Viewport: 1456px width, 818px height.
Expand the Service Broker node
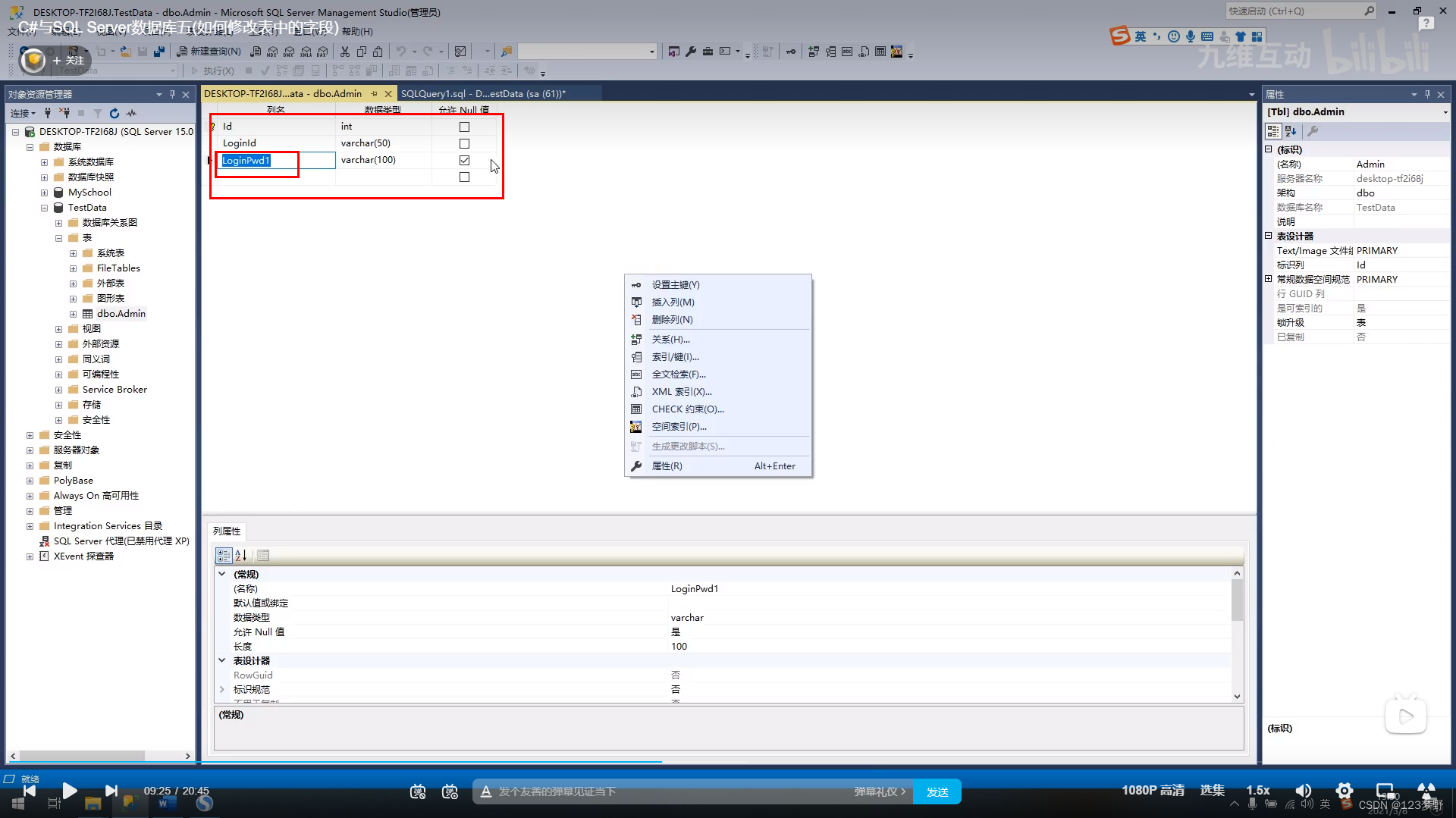click(x=58, y=390)
